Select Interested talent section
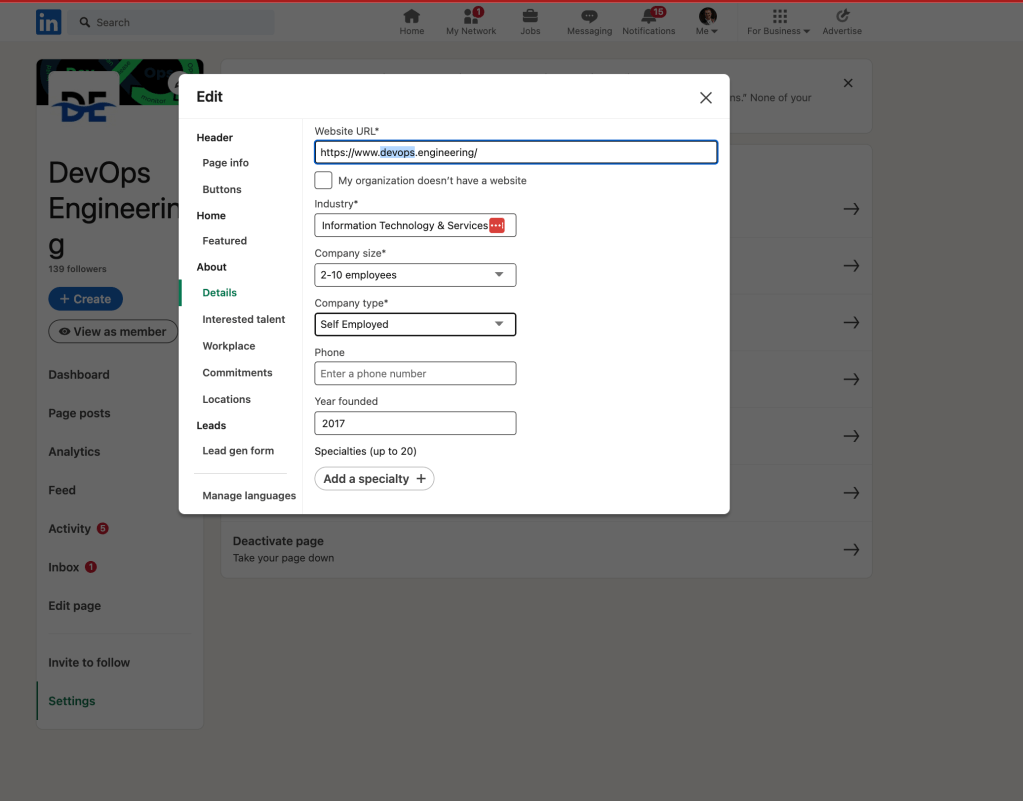 pos(243,319)
